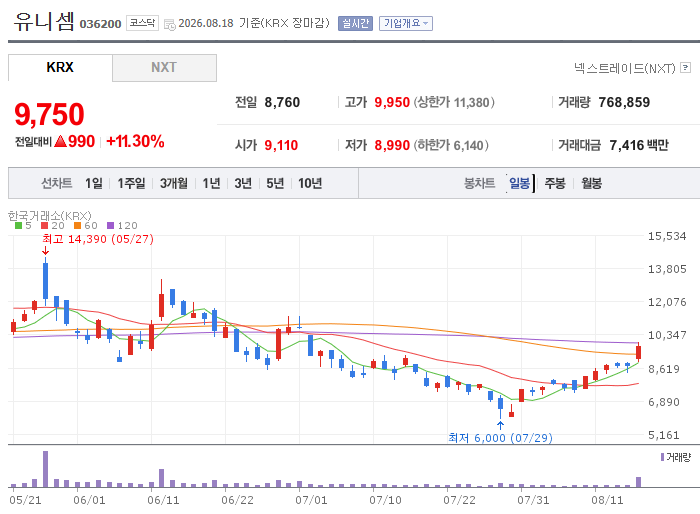The width and height of the screenshot is (700, 514).
Task: Select the 1주일 line chart period
Action: point(131,183)
